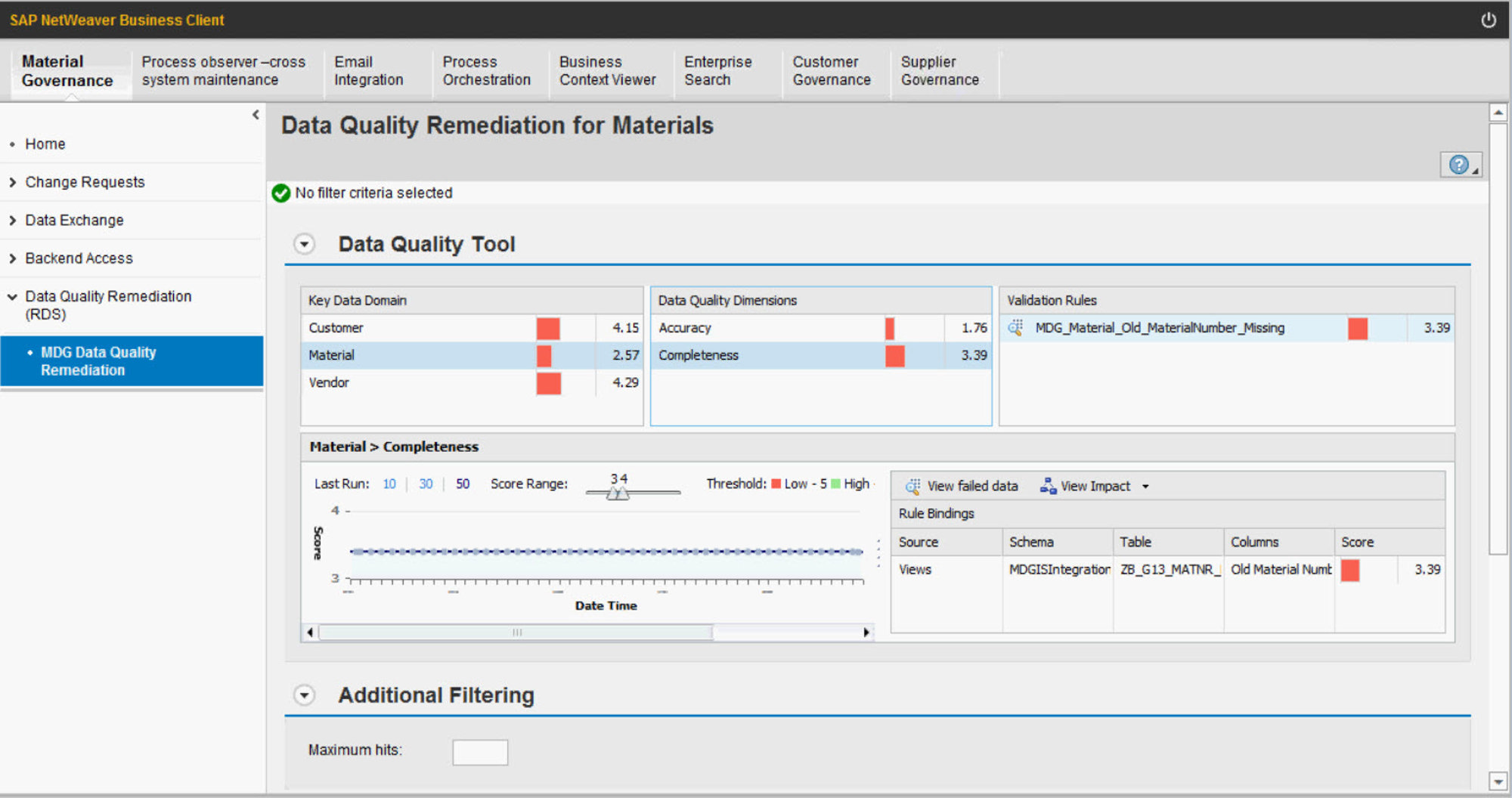Click the View Impact diagram icon
The height and width of the screenshot is (798, 1512).
point(1048,486)
